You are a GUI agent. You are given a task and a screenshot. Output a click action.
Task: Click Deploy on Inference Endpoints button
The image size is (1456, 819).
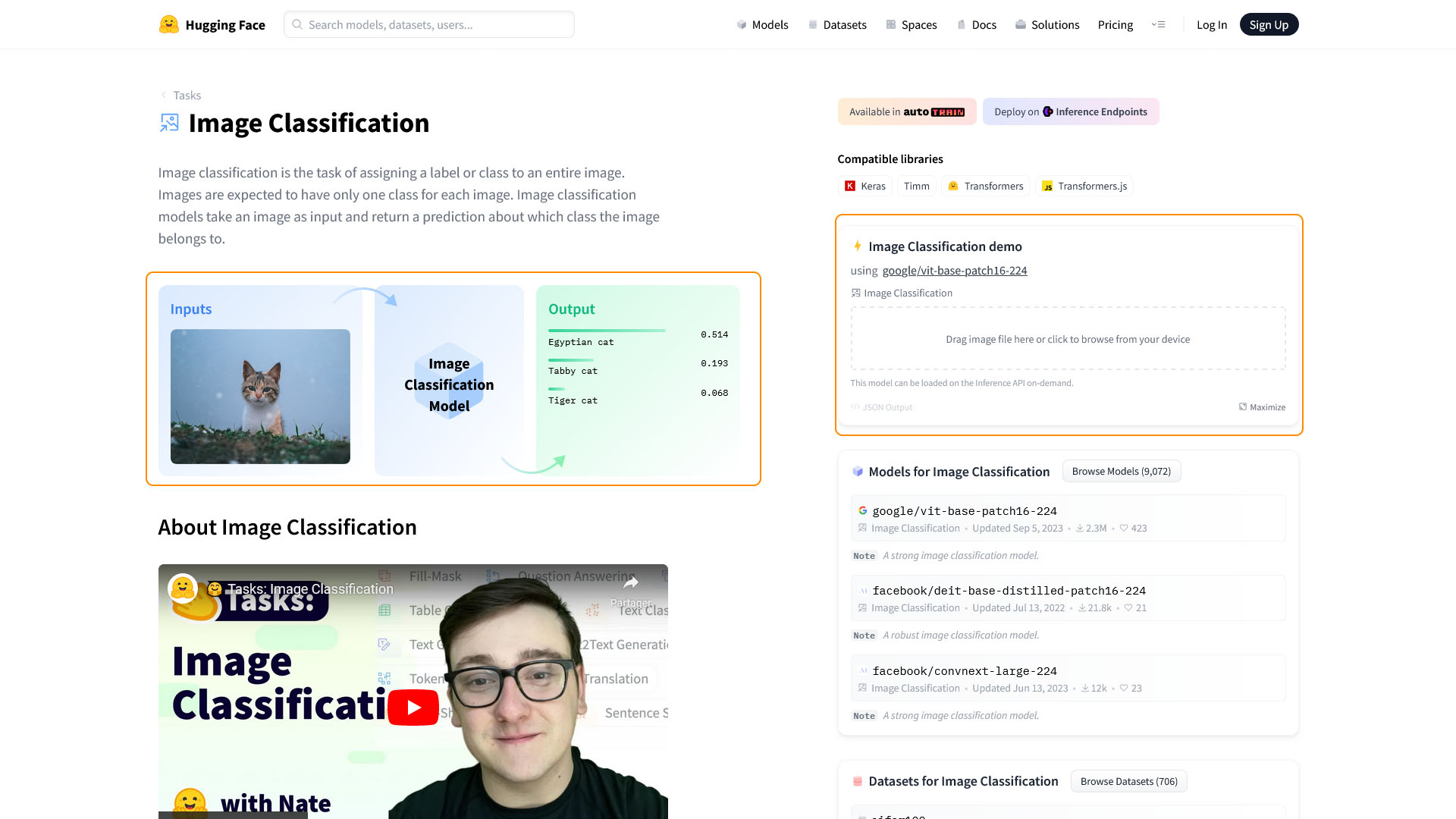pos(1071,111)
